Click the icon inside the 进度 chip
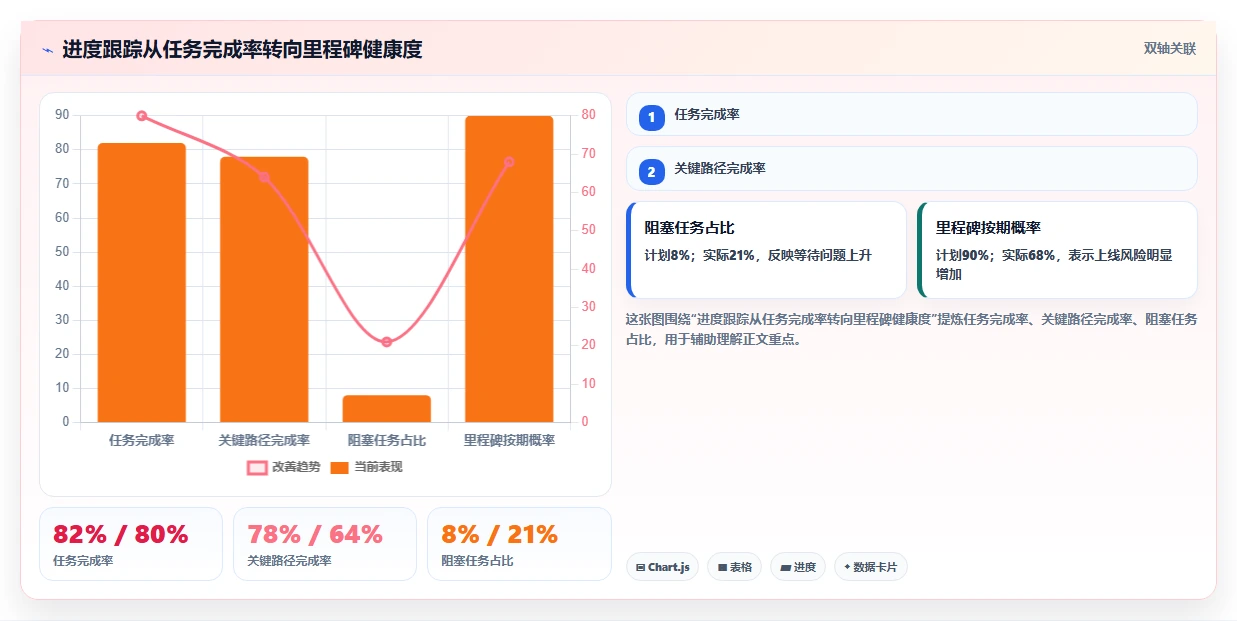The image size is (1237, 621). point(786,567)
